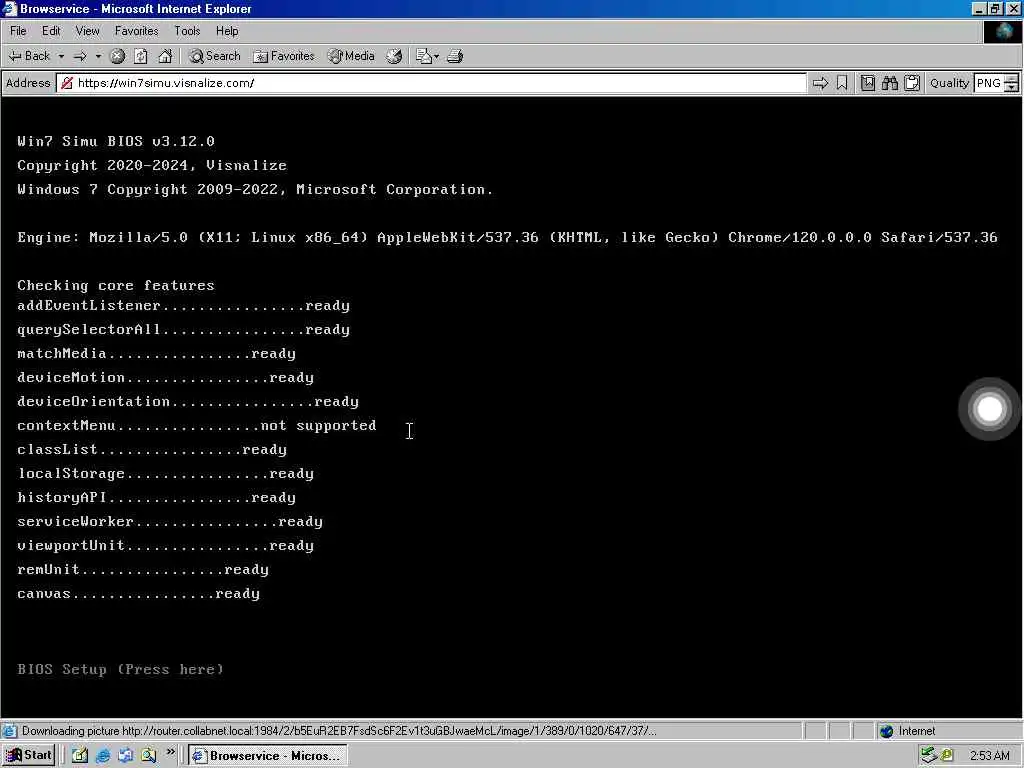Go to Home page icon
This screenshot has height=768, width=1024.
pos(165,56)
